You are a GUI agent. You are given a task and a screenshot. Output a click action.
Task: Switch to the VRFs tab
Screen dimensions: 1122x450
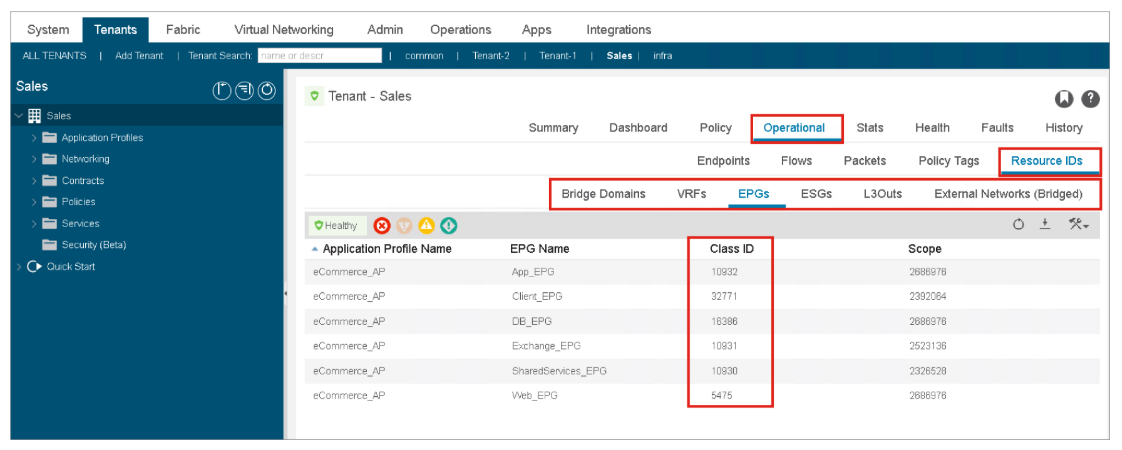(x=692, y=193)
